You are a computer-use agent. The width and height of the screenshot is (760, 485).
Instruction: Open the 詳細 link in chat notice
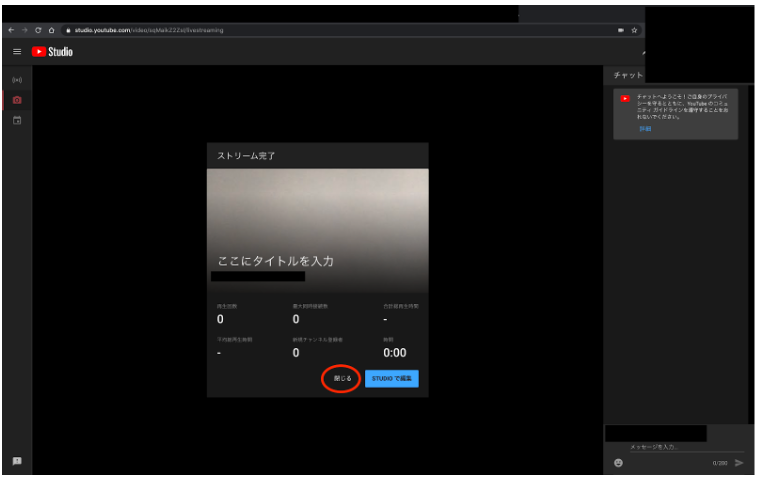pyautogui.click(x=645, y=129)
